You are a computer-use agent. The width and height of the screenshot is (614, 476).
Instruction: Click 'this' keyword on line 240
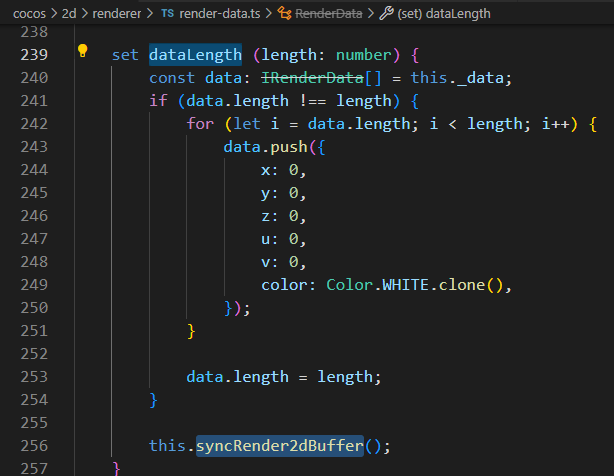tap(429, 78)
